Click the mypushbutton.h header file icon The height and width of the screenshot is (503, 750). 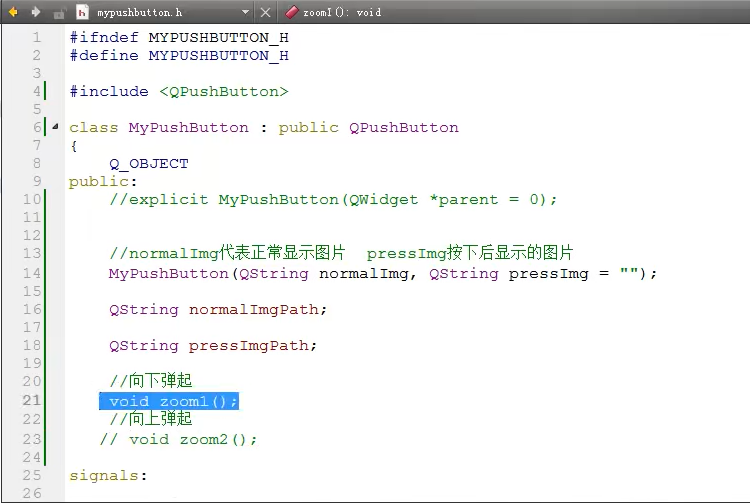82,12
